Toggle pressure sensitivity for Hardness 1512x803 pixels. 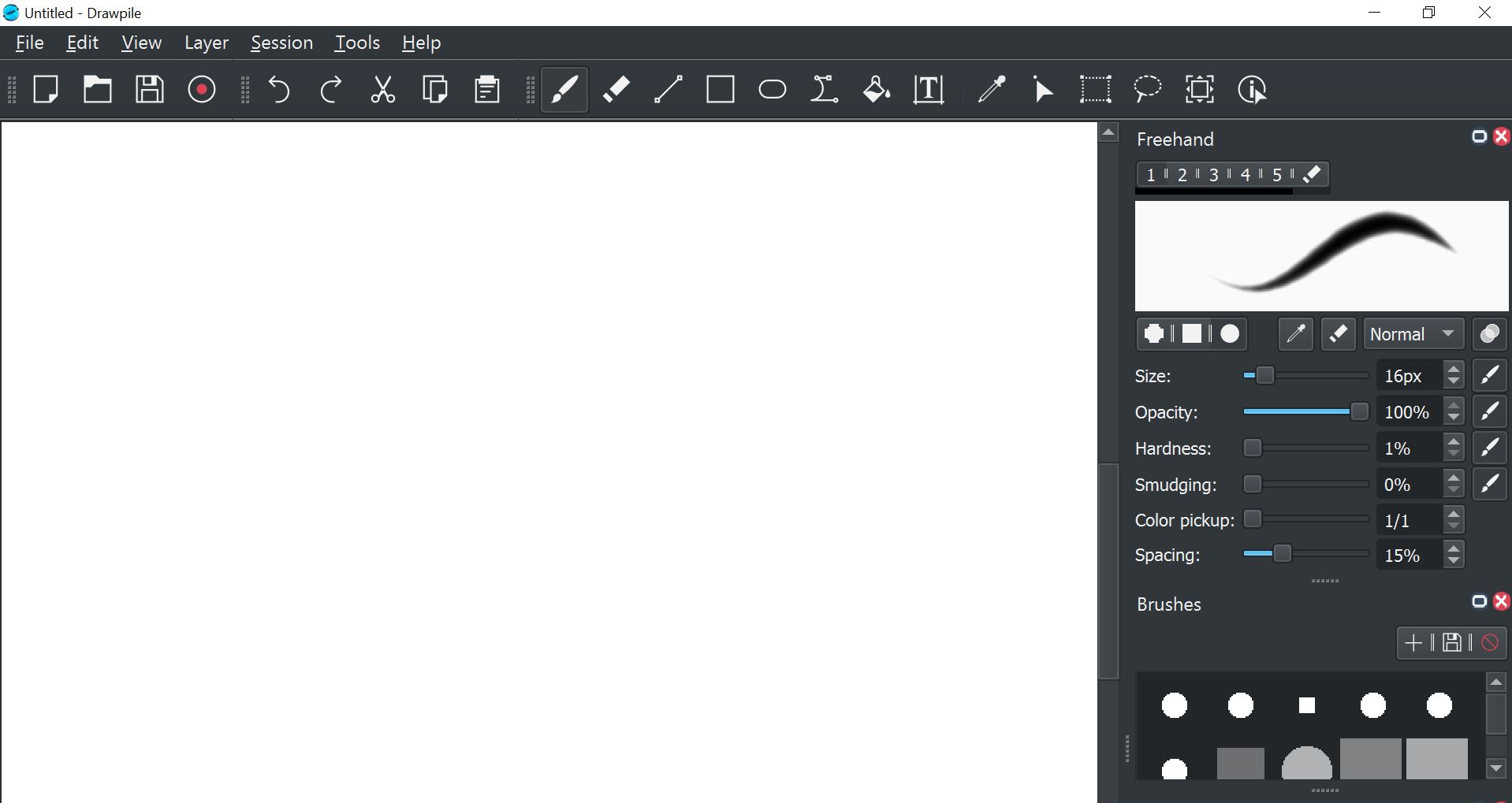[1490, 448]
